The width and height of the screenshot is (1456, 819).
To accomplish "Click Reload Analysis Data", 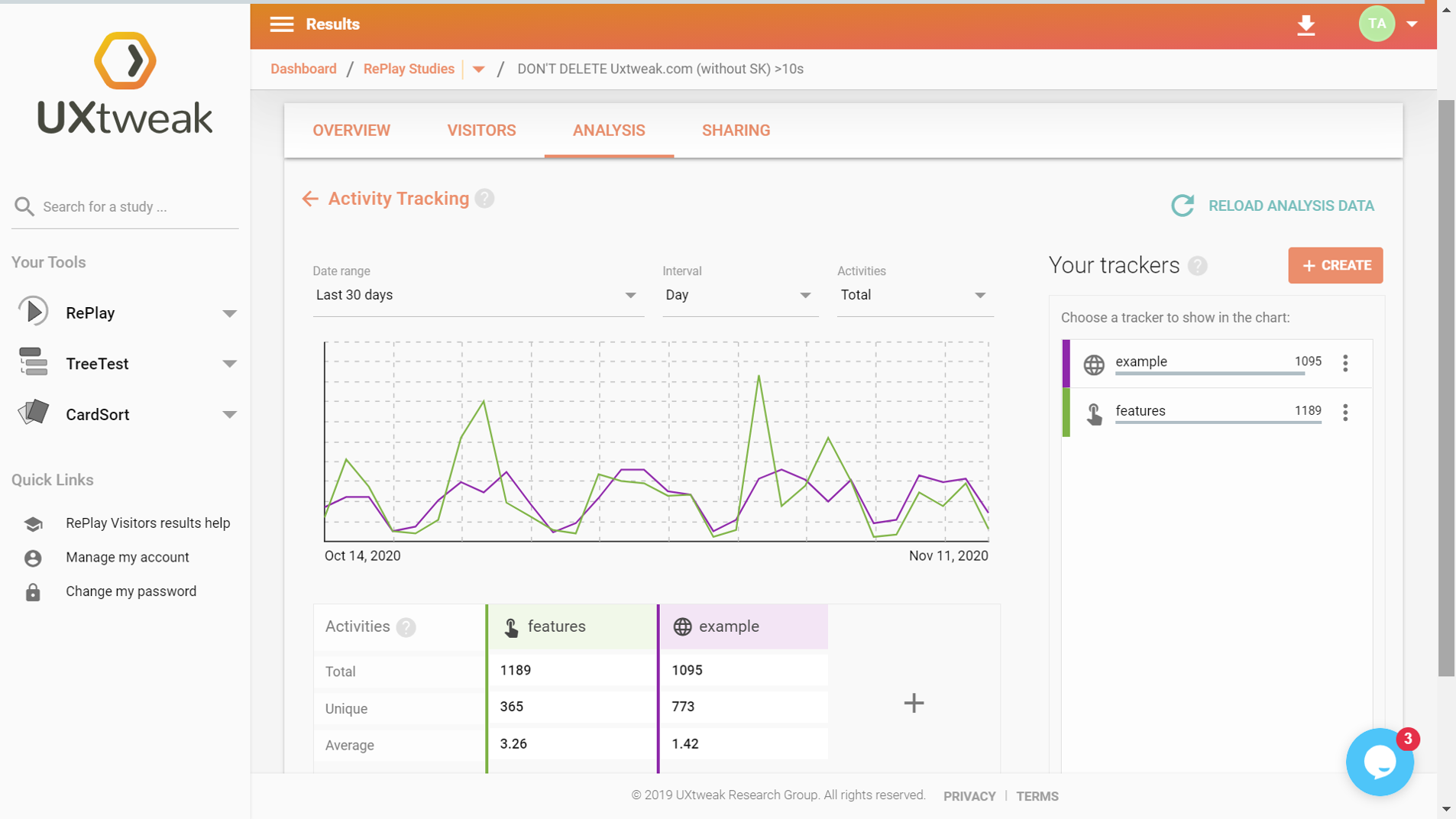I will click(x=1273, y=206).
